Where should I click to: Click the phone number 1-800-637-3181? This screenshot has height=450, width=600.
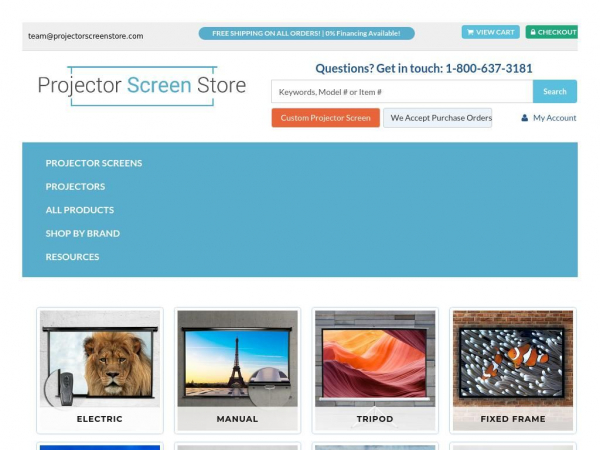[489, 68]
